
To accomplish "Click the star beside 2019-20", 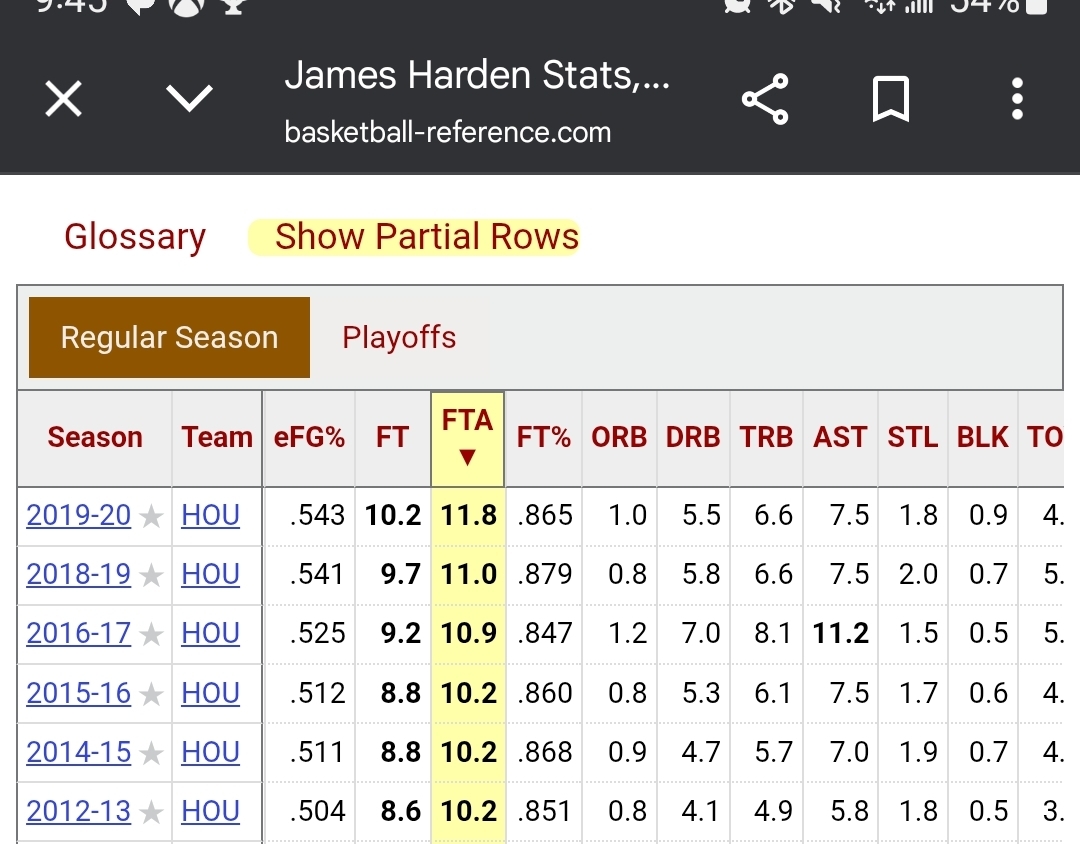I will tap(151, 516).
